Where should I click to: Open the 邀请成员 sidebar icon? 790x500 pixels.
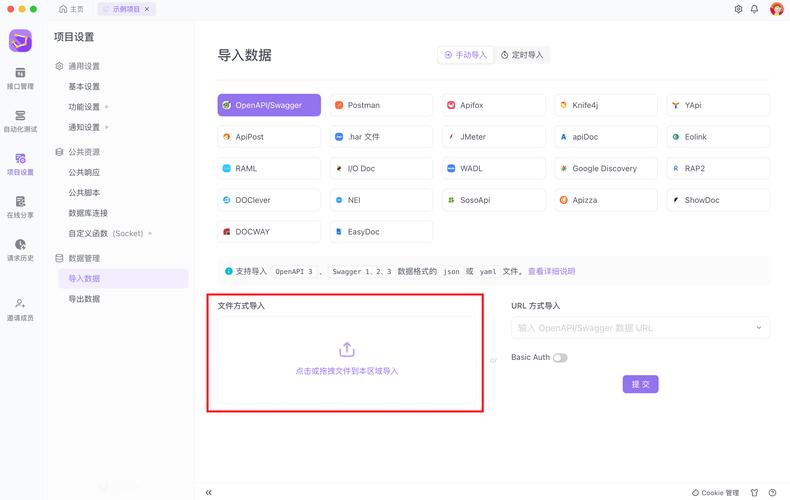20,309
